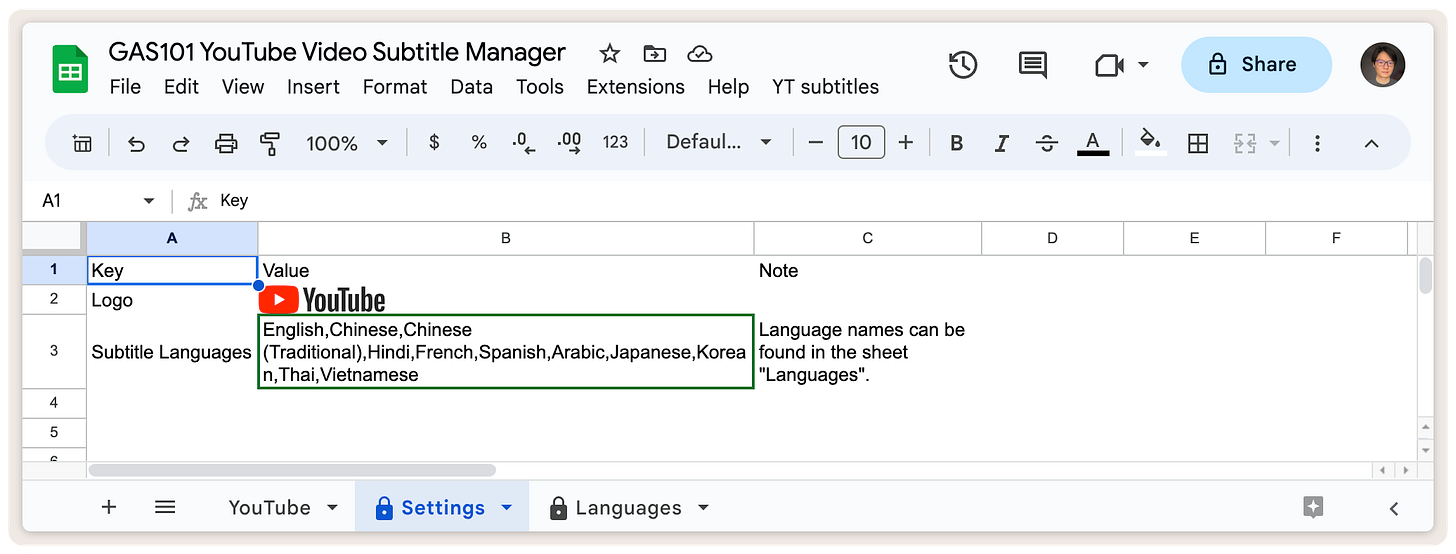Image resolution: width=1456 pixels, height=554 pixels.
Task: Open the zoom 100% dropdown
Action: 347,143
